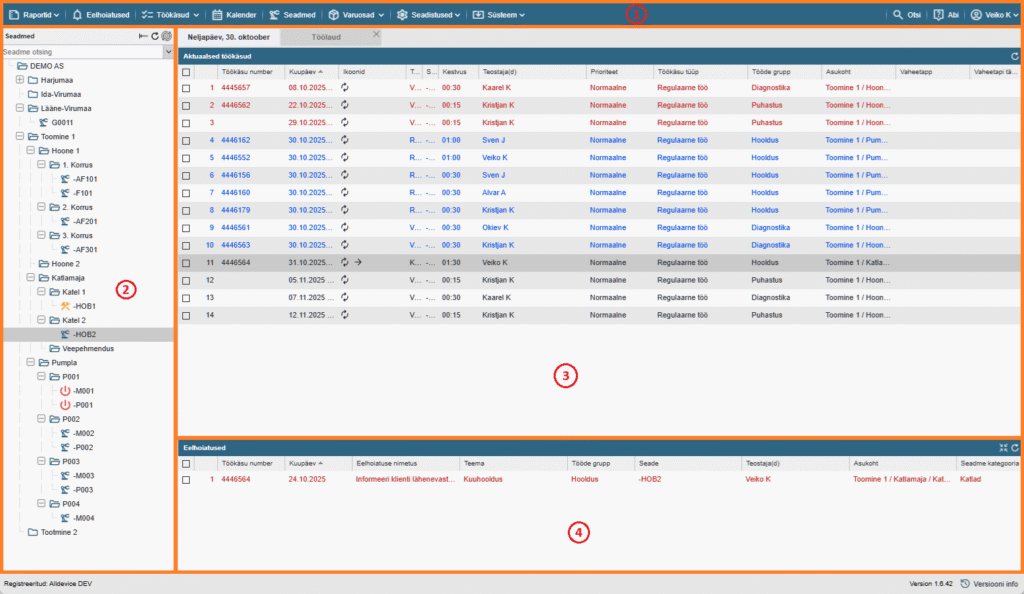Expand the Harjumaa tree node
The width and height of the screenshot is (1024, 594).
tap(20, 79)
